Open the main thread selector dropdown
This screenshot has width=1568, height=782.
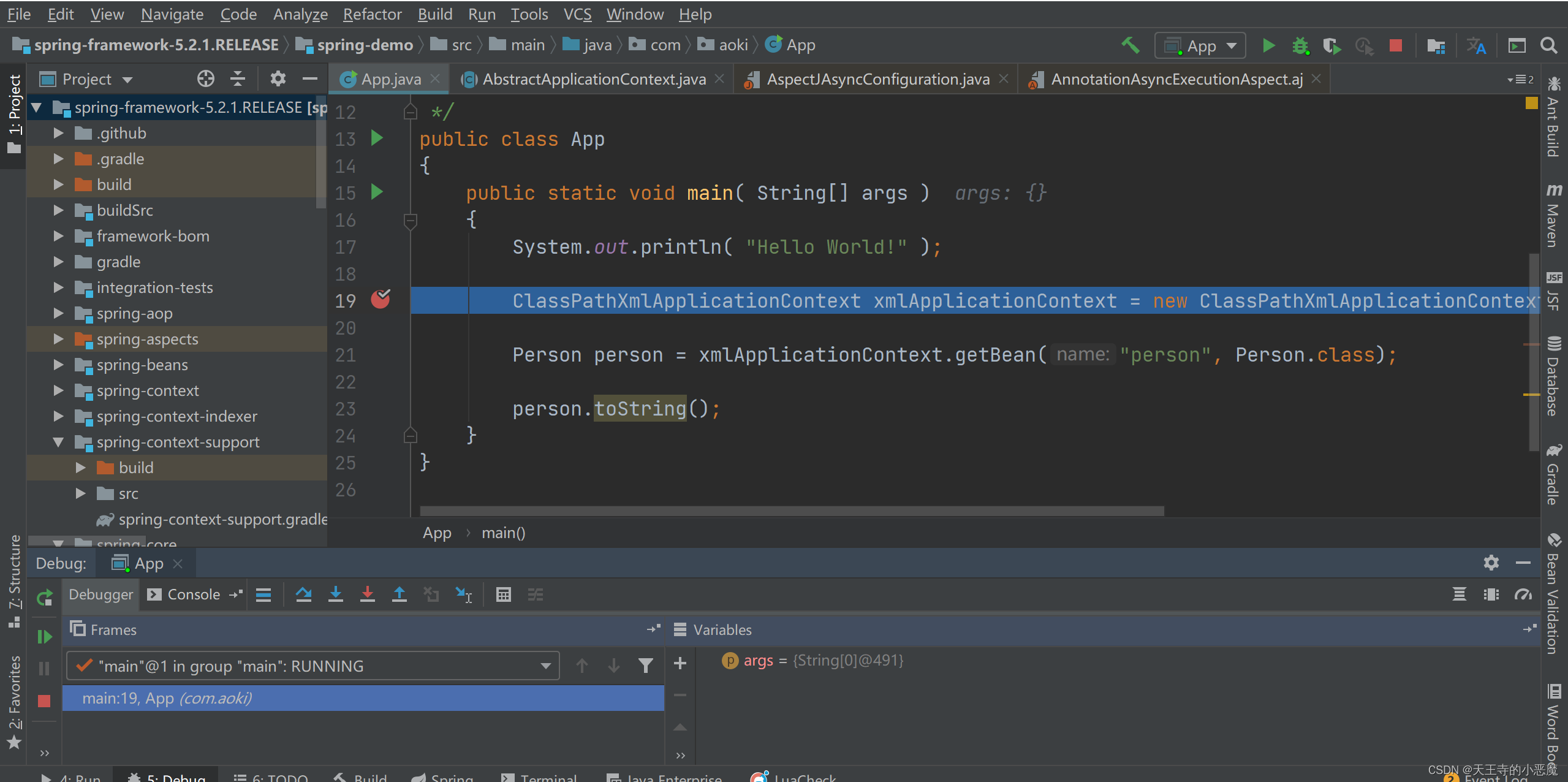pyautogui.click(x=312, y=666)
